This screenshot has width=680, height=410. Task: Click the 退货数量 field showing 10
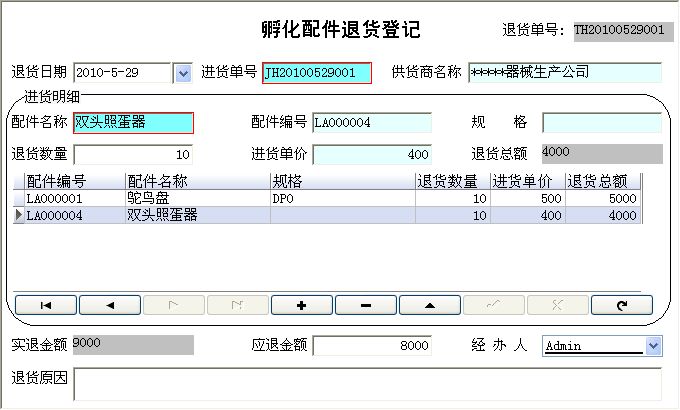click(133, 154)
